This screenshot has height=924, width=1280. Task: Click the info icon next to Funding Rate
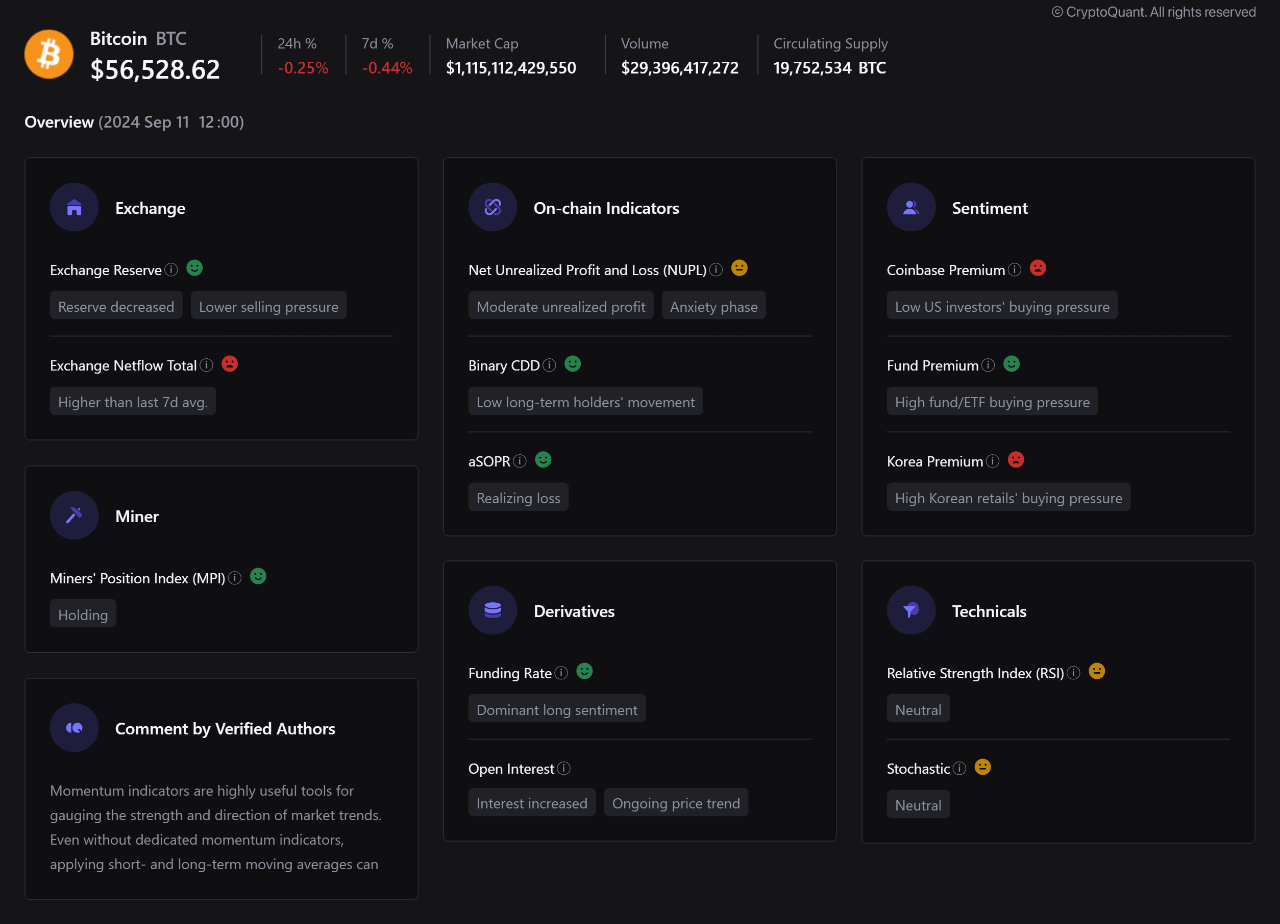(562, 673)
